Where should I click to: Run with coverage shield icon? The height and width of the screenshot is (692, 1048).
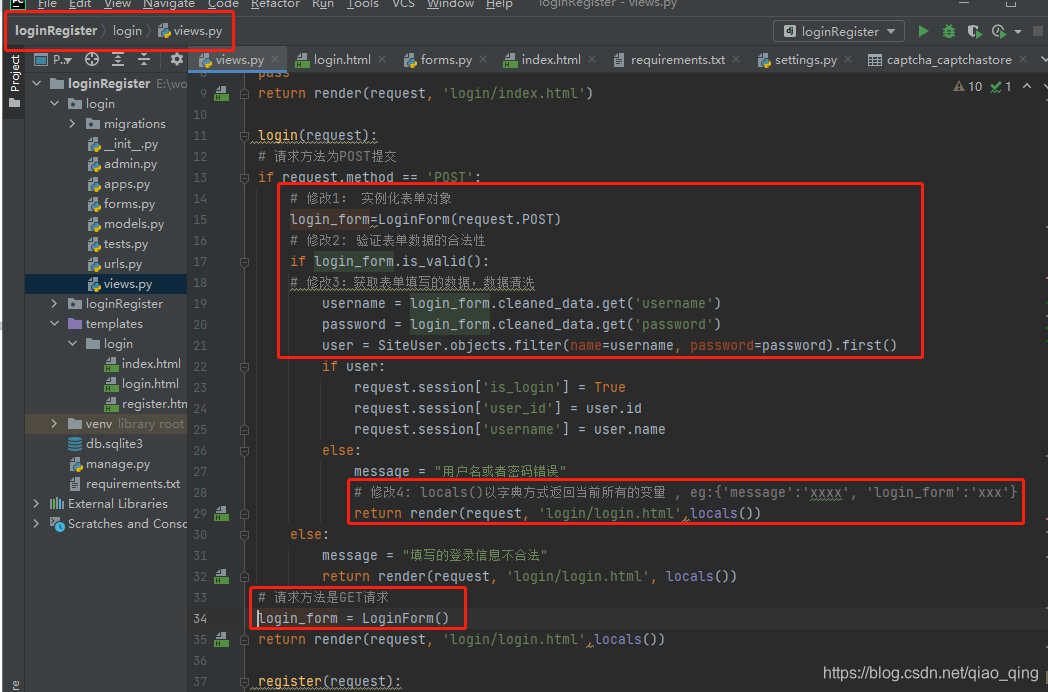pos(974,31)
